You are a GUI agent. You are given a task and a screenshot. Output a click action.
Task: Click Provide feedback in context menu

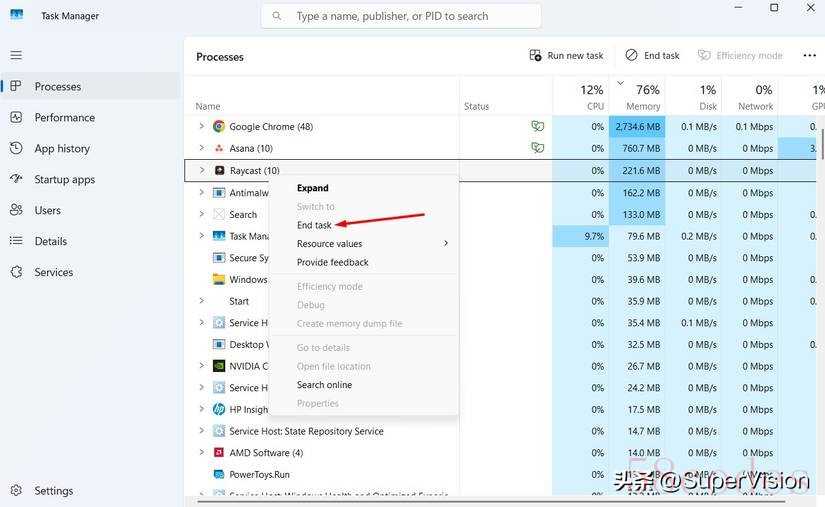tap(332, 262)
